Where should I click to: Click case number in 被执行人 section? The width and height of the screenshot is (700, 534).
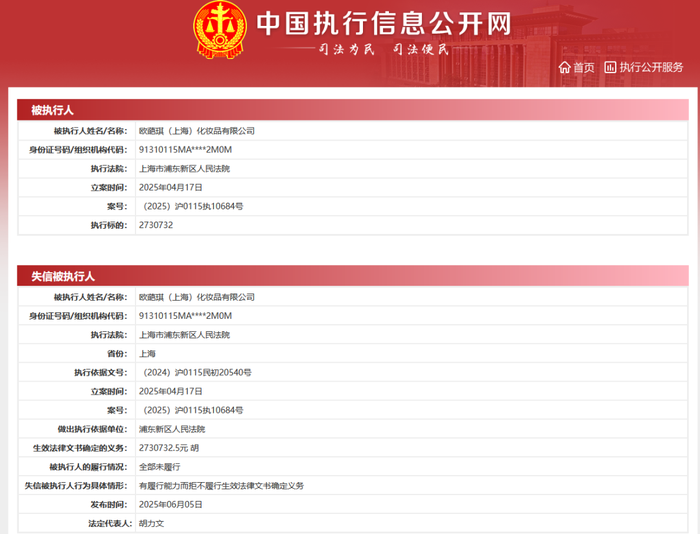click(x=193, y=206)
